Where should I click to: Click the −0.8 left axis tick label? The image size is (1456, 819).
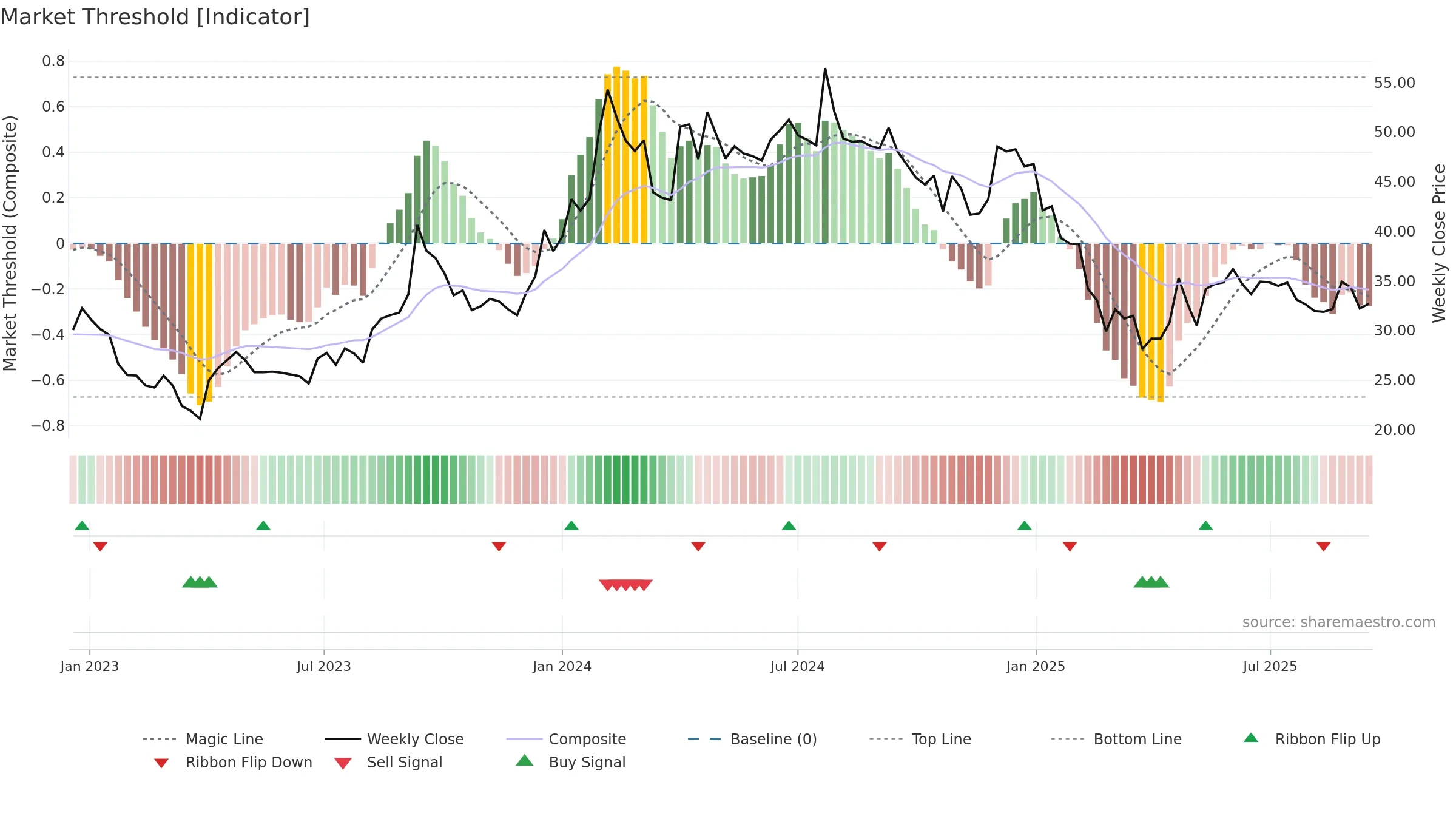(x=48, y=426)
